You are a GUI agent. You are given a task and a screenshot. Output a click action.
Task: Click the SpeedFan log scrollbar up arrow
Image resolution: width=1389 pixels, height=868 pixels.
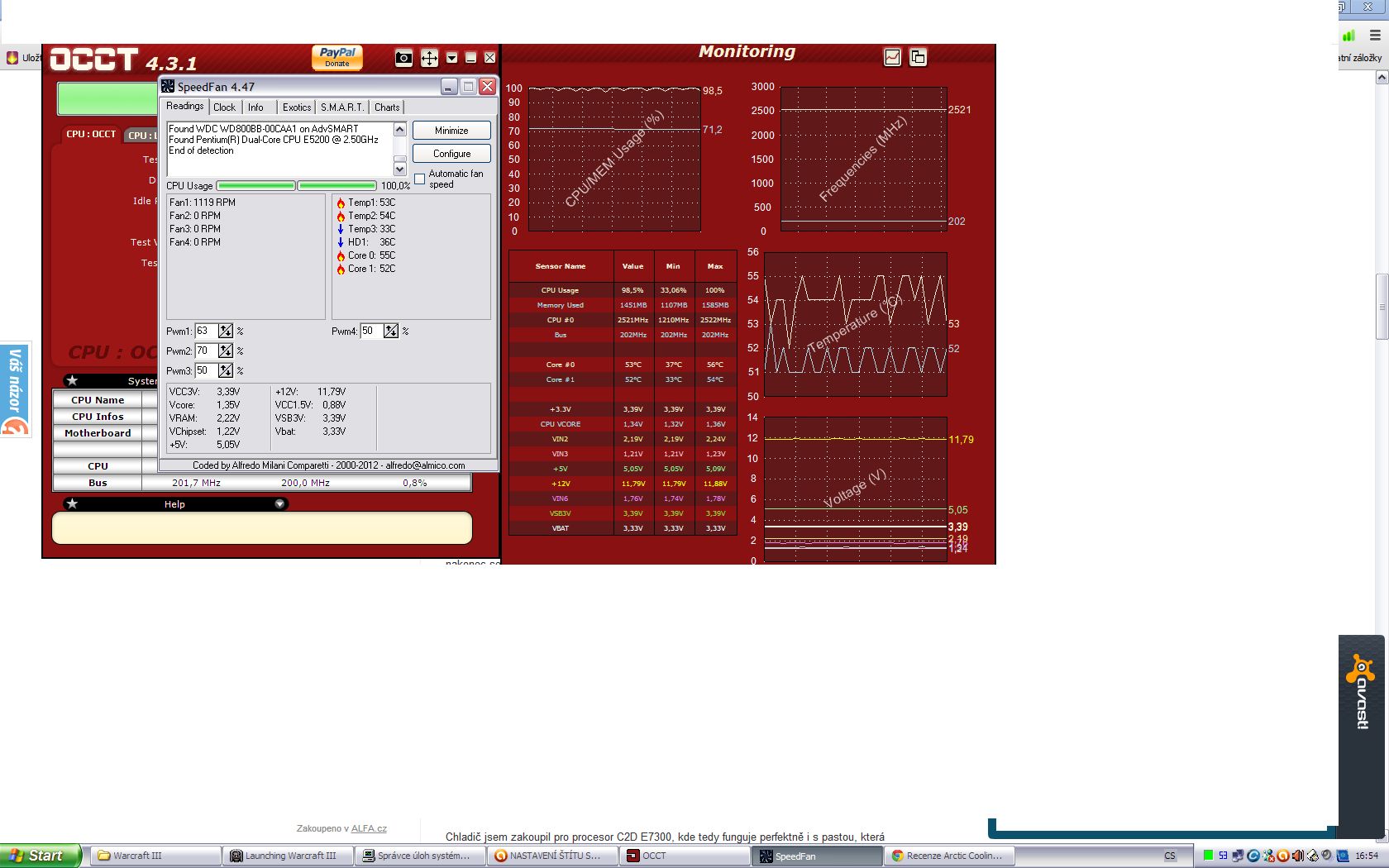point(400,129)
